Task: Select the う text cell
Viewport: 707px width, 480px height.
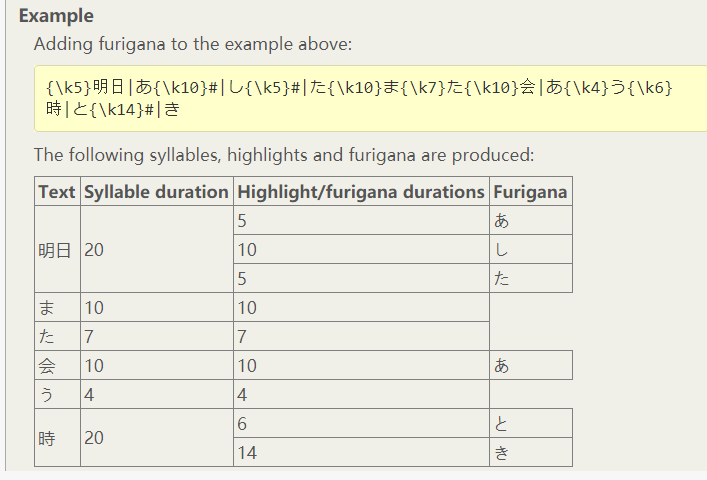Action: [57, 394]
